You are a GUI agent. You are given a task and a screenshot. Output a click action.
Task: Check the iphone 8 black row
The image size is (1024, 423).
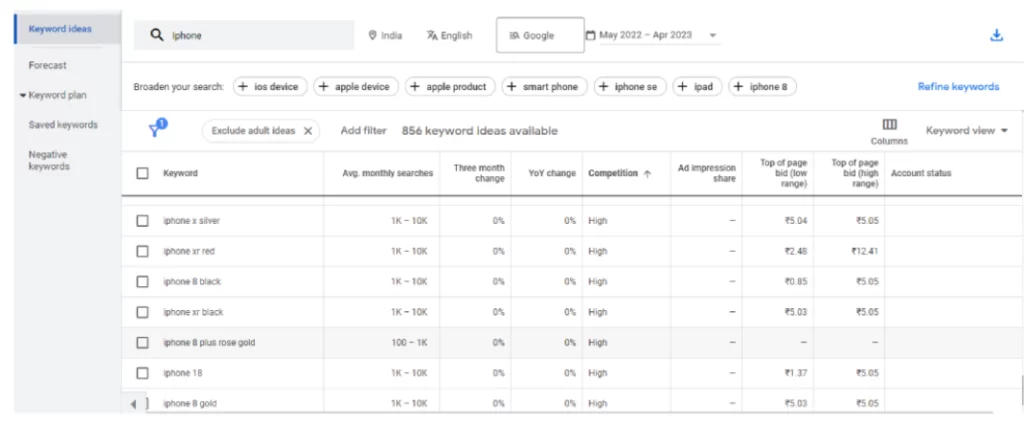click(142, 281)
